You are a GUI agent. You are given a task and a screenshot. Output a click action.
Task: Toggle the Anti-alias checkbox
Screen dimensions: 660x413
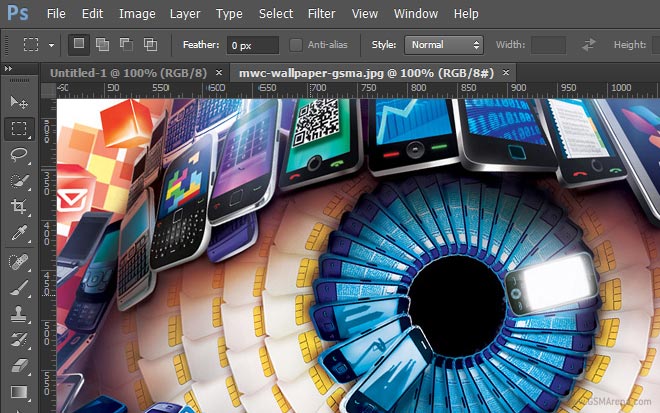pyautogui.click(x=295, y=45)
